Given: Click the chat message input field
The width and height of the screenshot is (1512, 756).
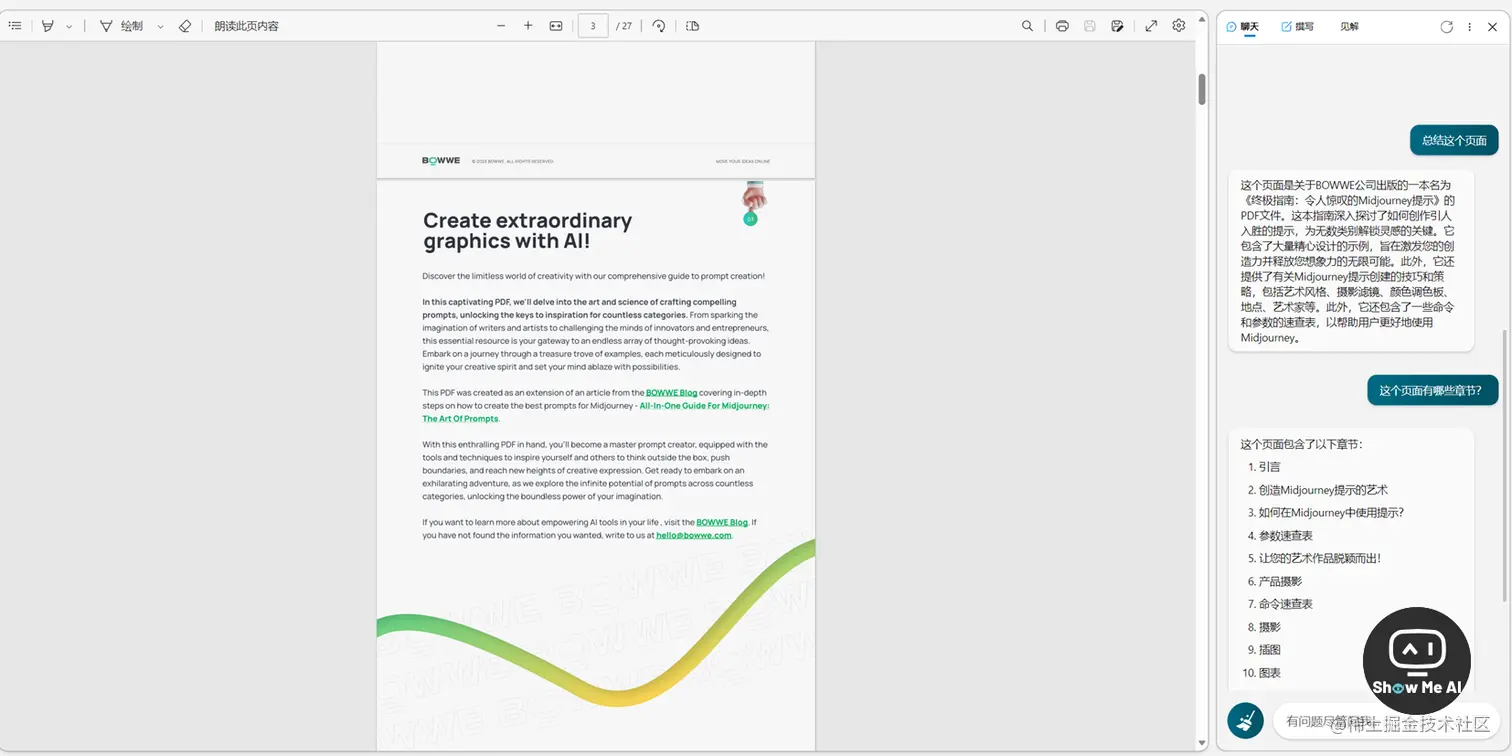Looking at the screenshot, I should click(1385, 721).
